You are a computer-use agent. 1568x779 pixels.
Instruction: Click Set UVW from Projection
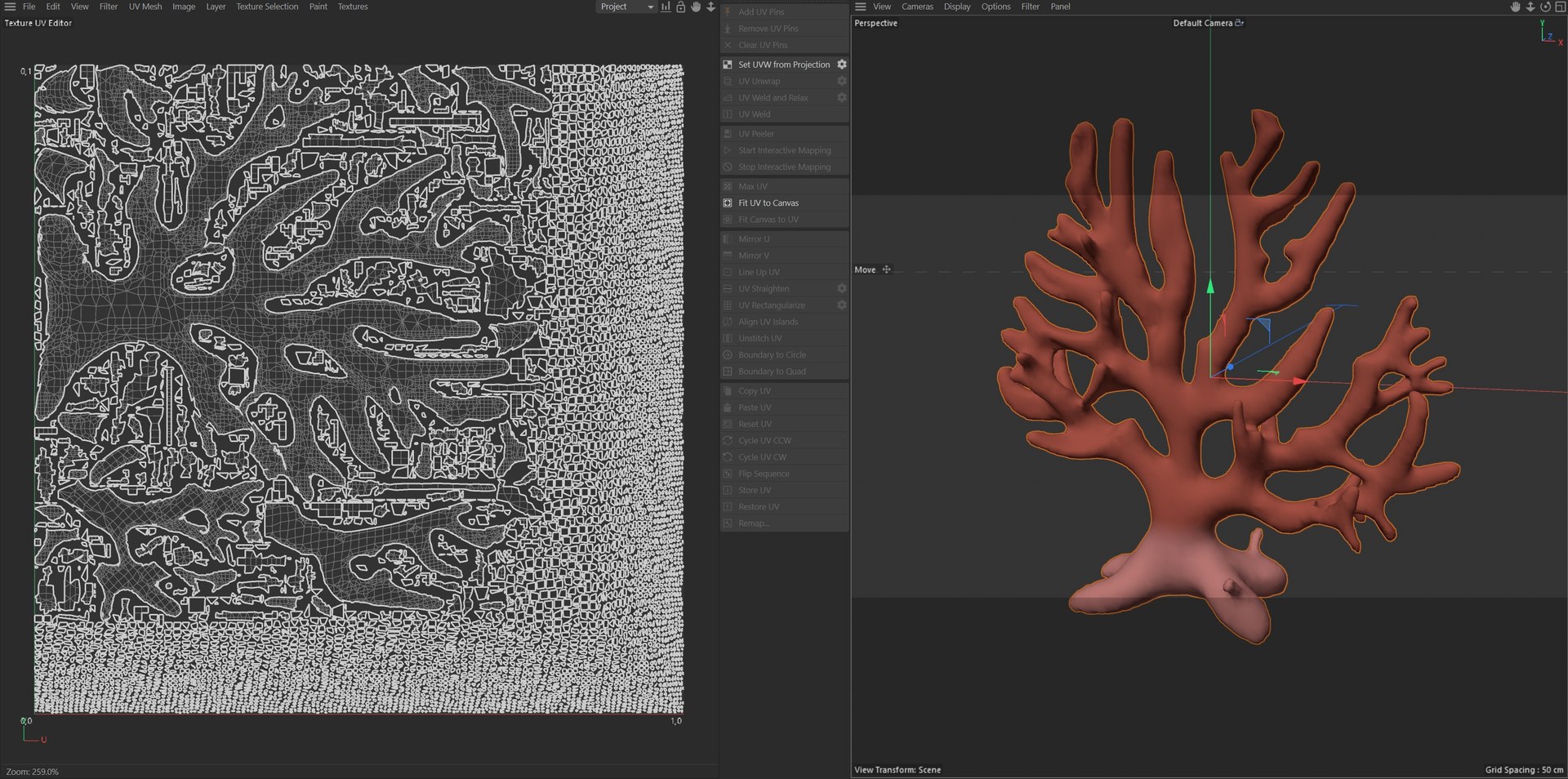click(784, 65)
